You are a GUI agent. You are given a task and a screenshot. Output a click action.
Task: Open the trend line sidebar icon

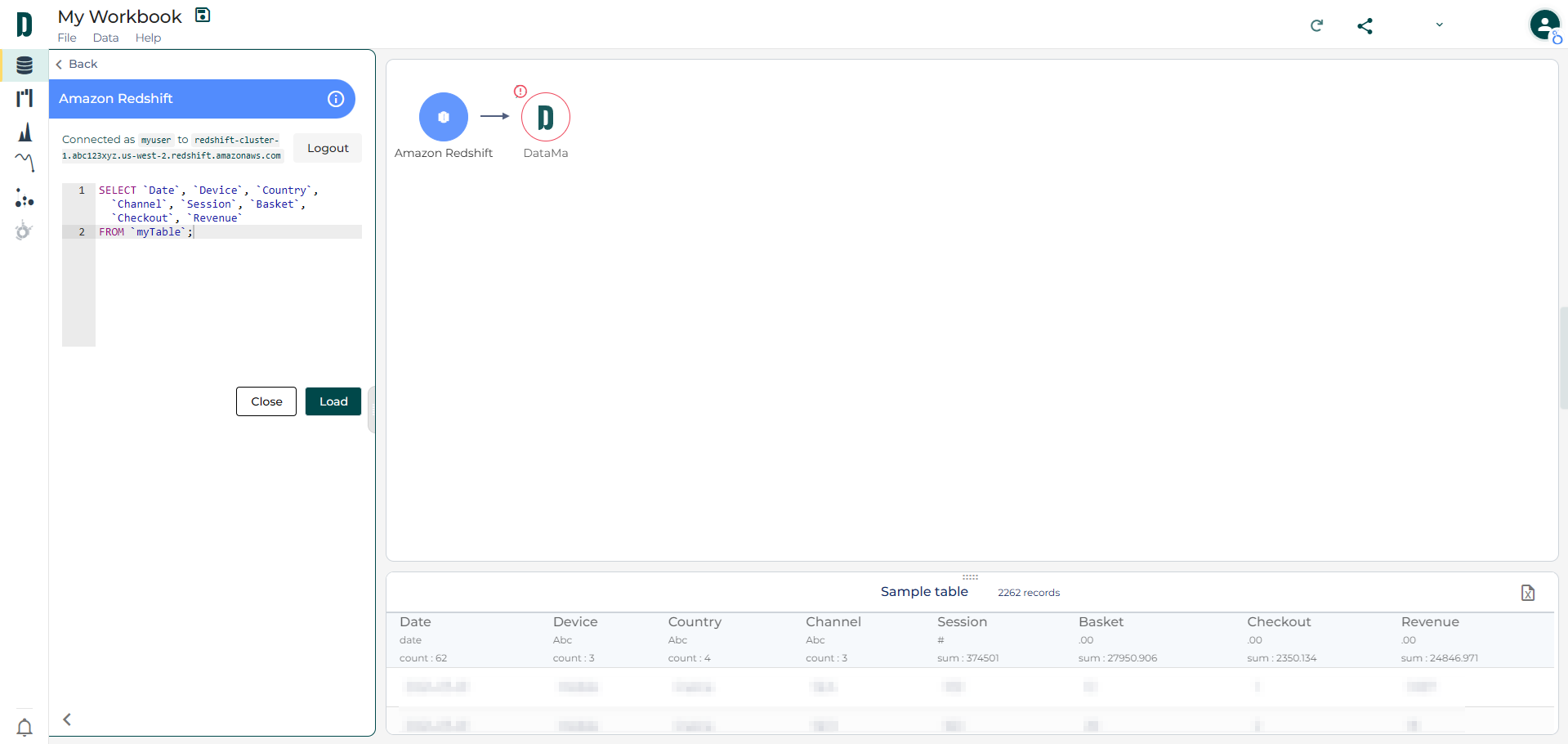[25, 162]
